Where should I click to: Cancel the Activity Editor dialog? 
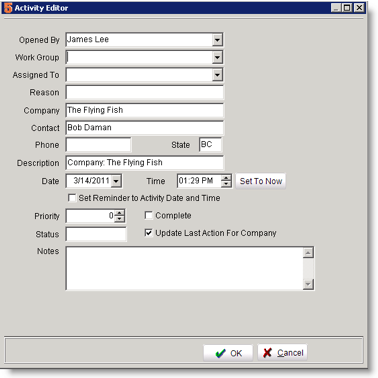pyautogui.click(x=282, y=353)
